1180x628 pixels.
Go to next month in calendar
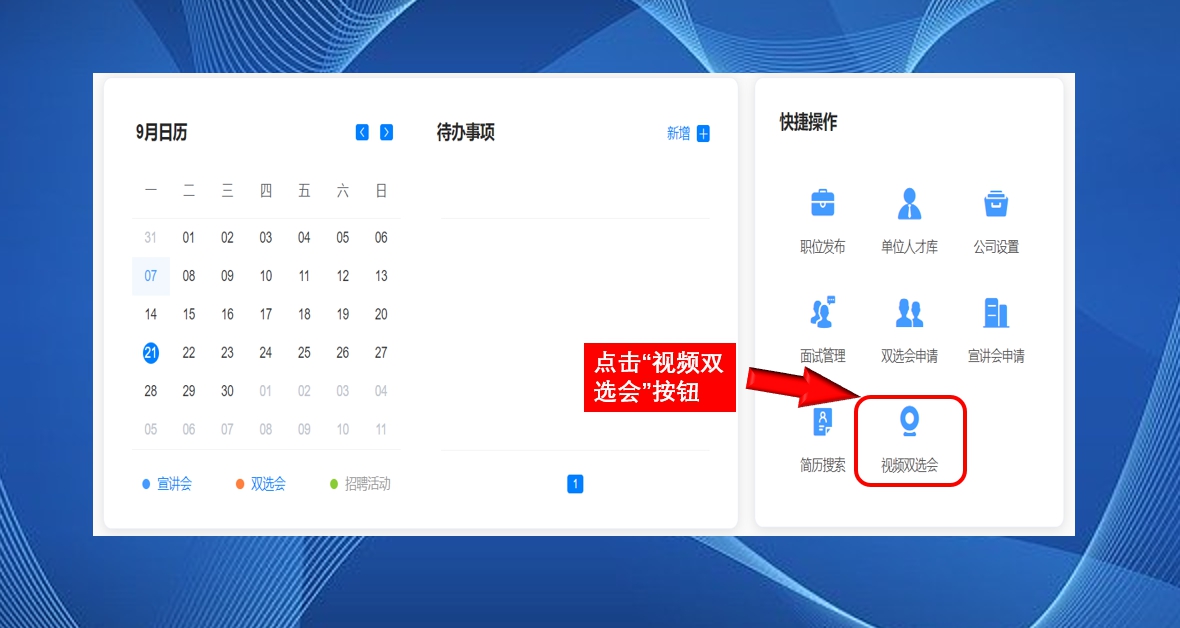tap(386, 133)
